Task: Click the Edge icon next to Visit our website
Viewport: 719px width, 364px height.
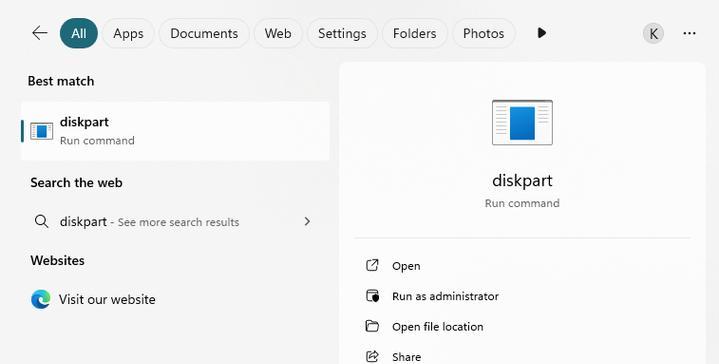Action: click(41, 299)
